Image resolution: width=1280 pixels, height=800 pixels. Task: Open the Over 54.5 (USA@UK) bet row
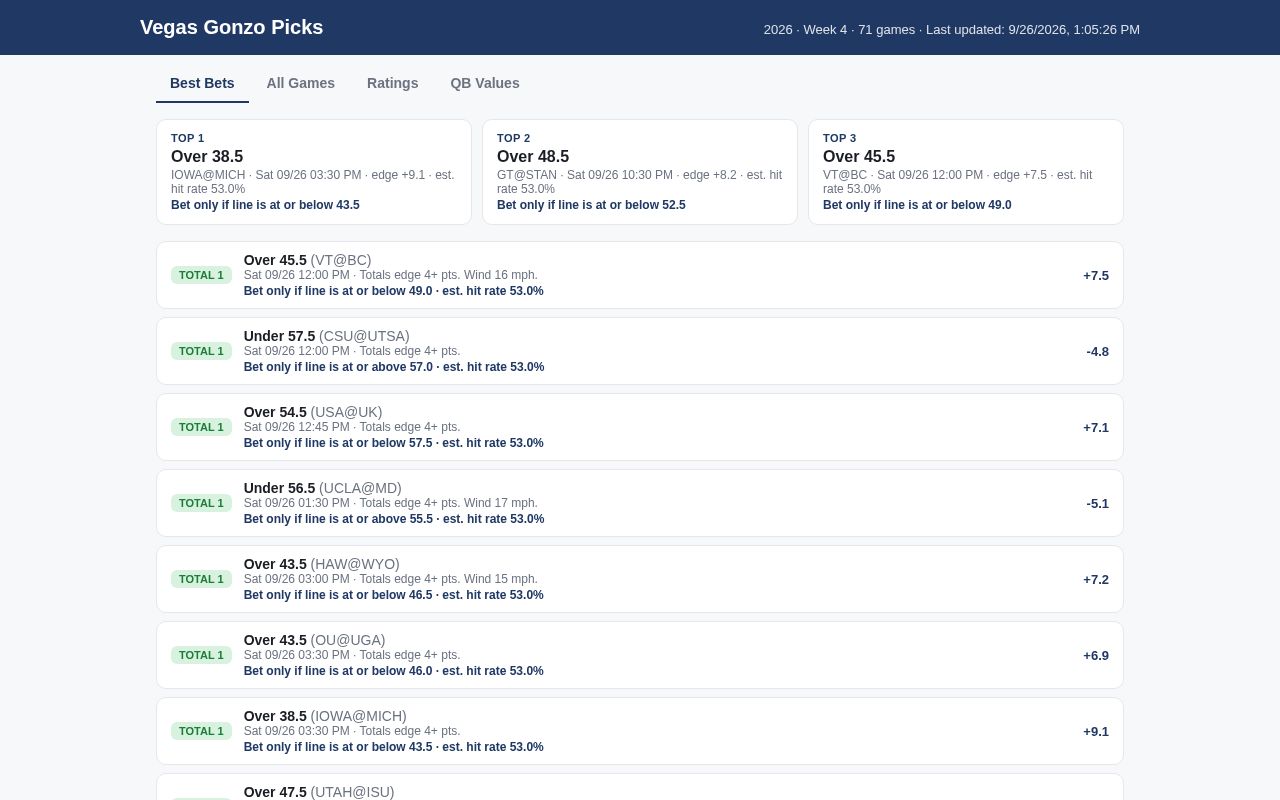640,427
